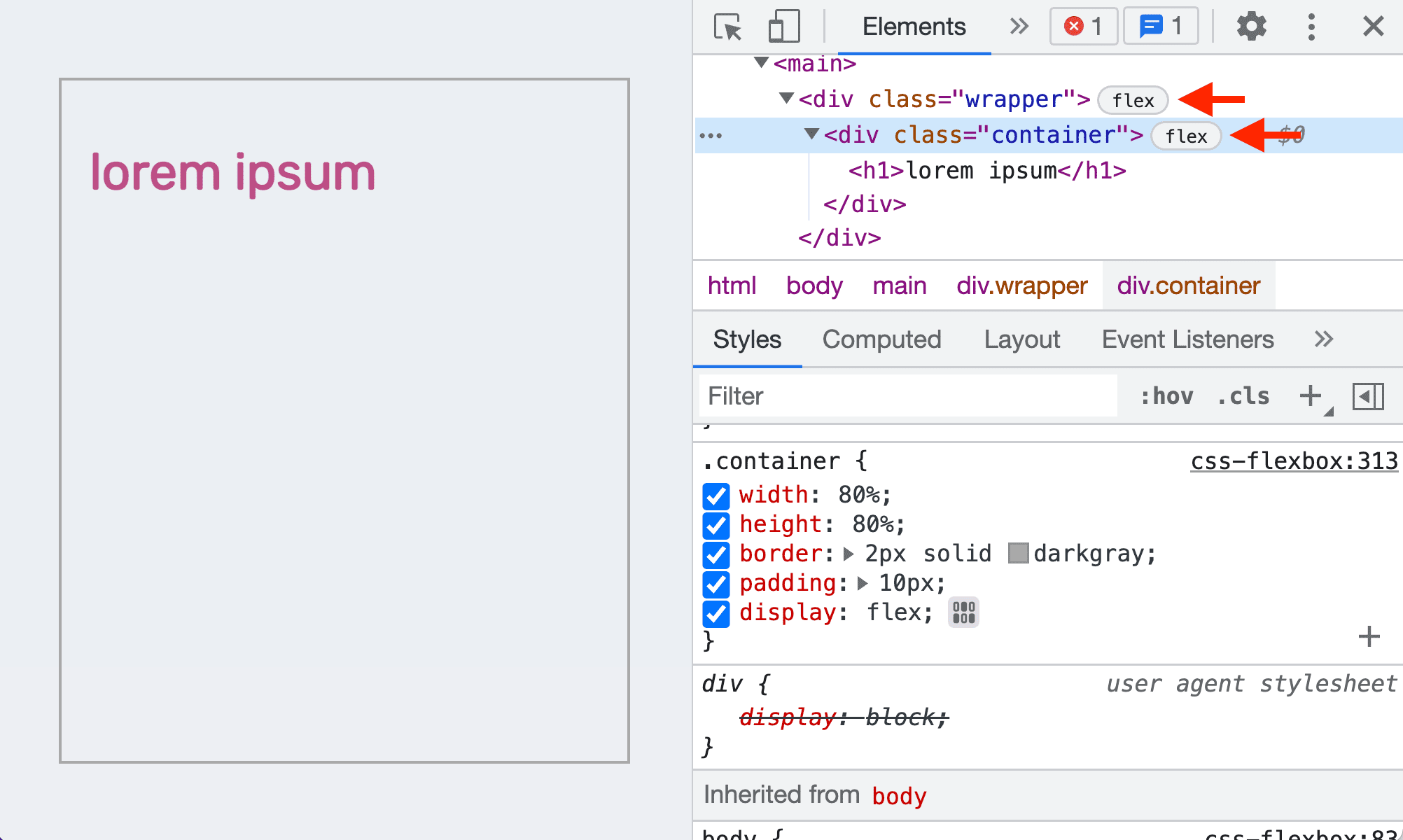Image resolution: width=1403 pixels, height=840 pixels.
Task: Click the Filter styles input field
Action: 906,395
